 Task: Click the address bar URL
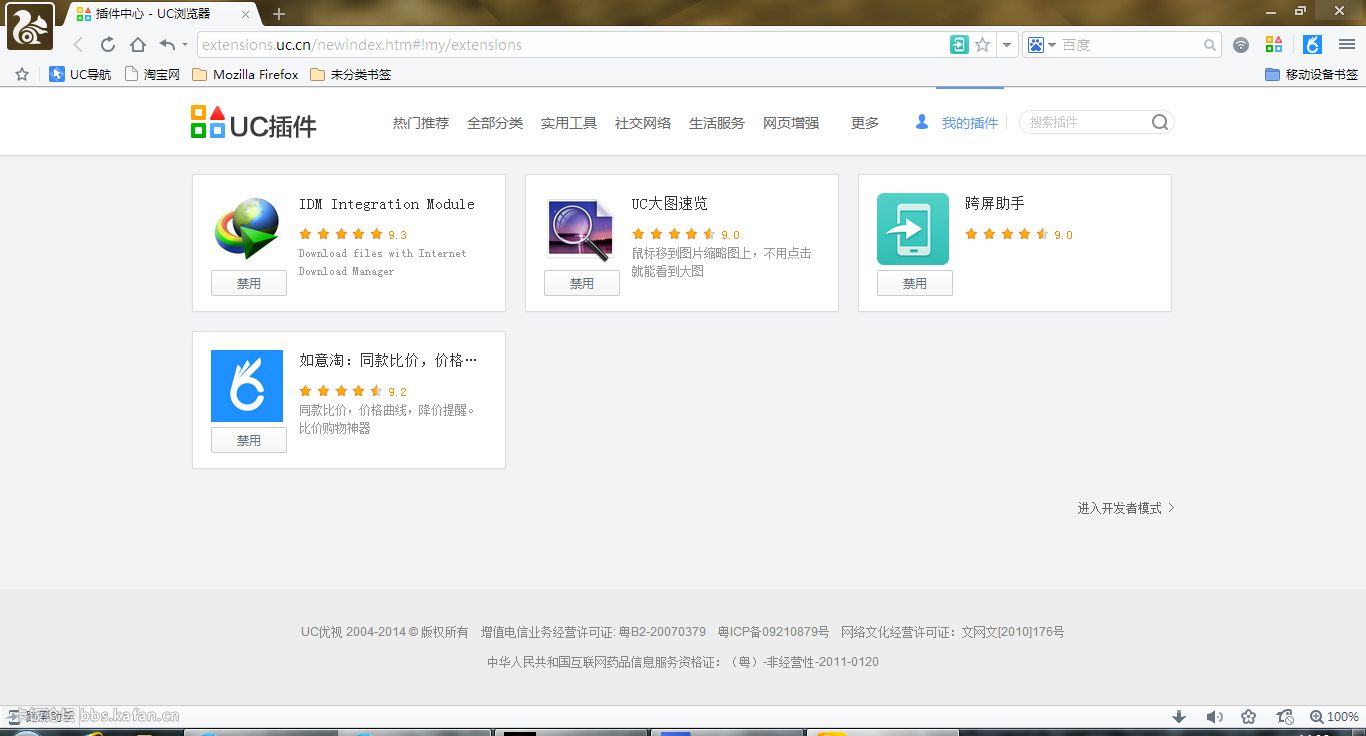point(361,45)
